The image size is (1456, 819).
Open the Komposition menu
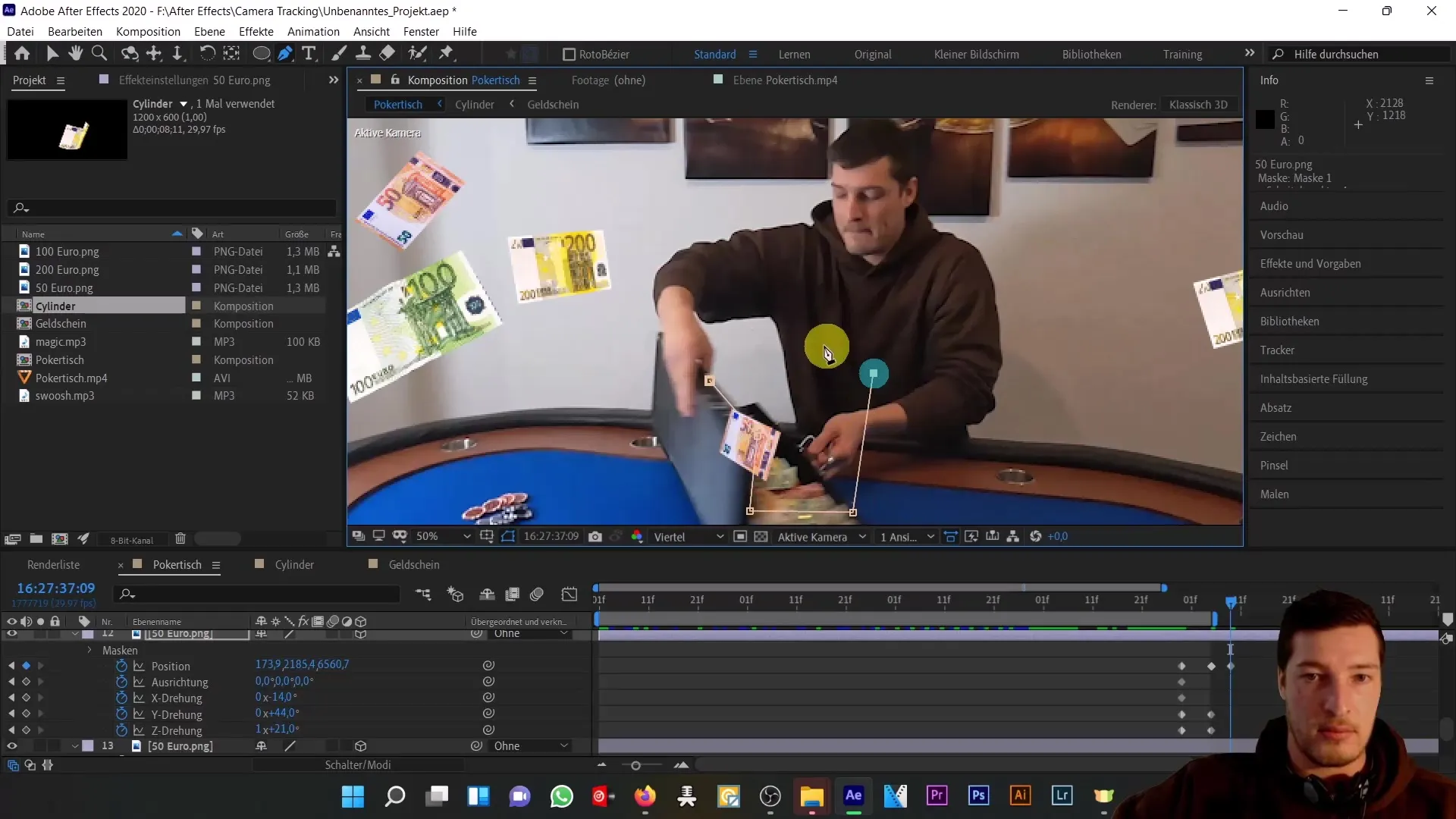pyautogui.click(x=148, y=31)
